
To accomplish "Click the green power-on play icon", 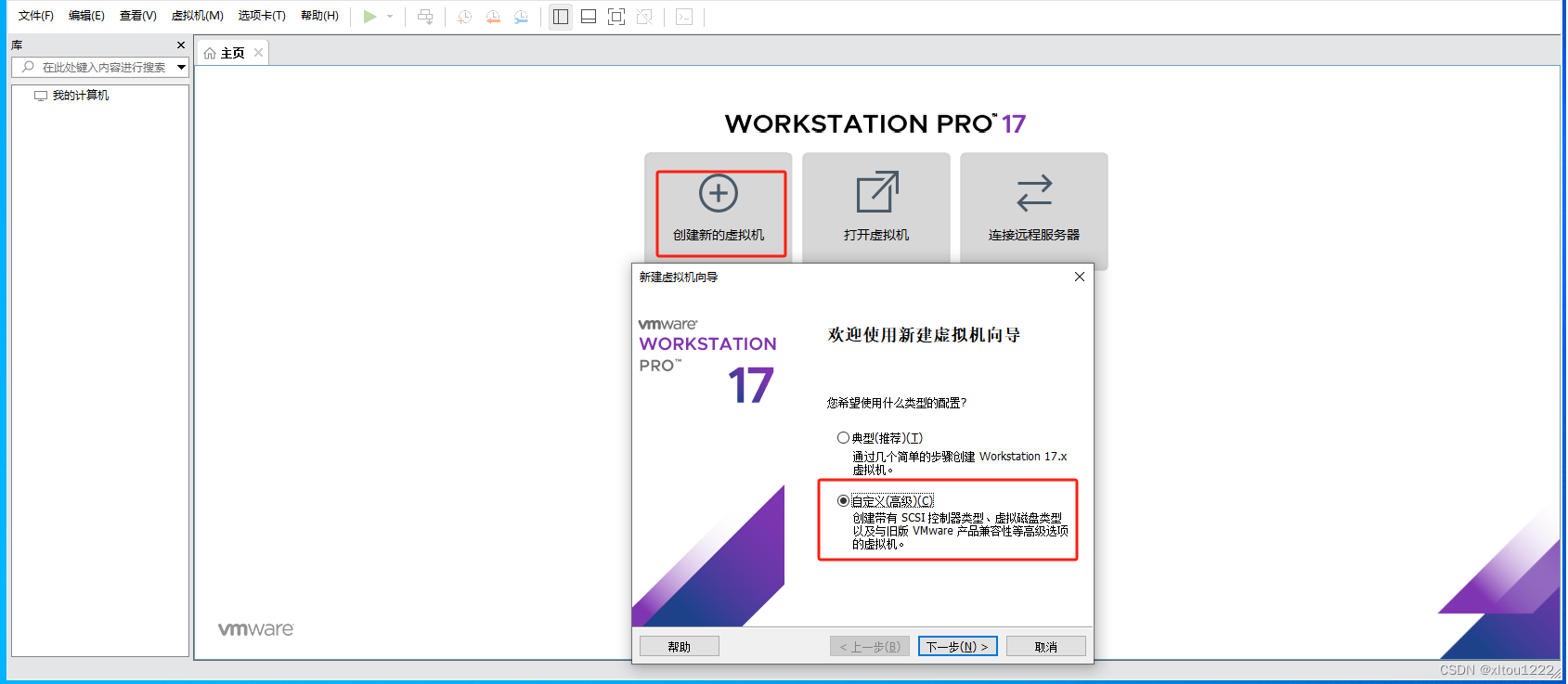I will click(369, 17).
